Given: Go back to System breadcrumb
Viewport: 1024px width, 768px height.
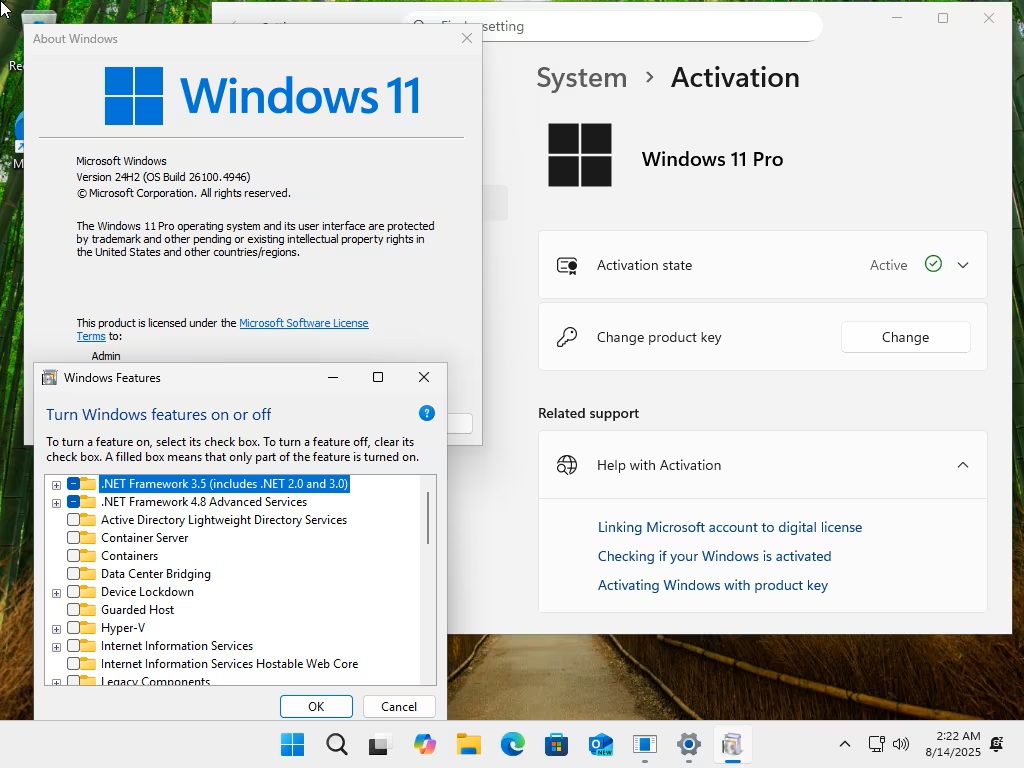Looking at the screenshot, I should click(x=581, y=78).
